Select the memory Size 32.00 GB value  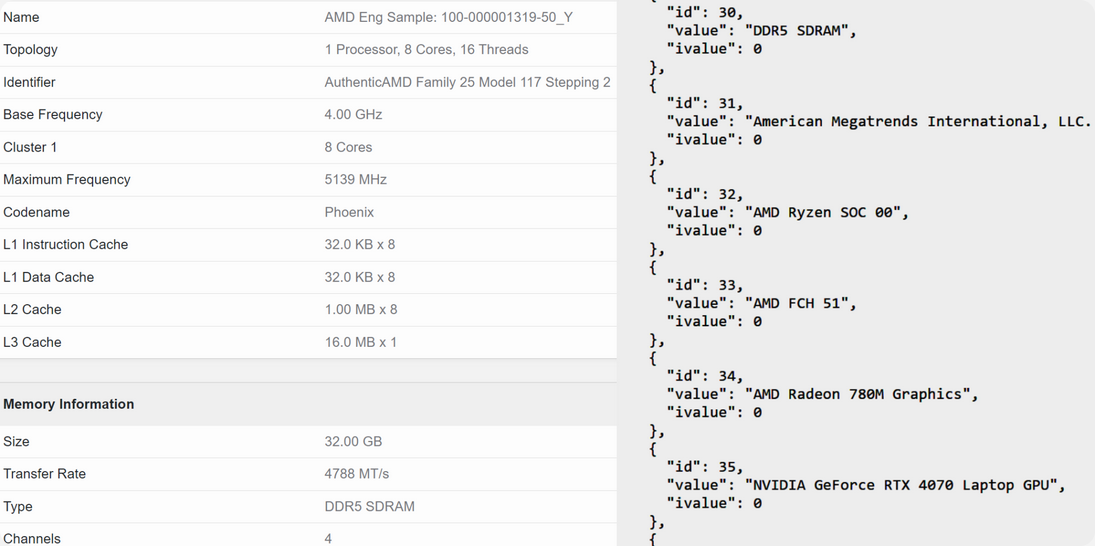tap(353, 441)
